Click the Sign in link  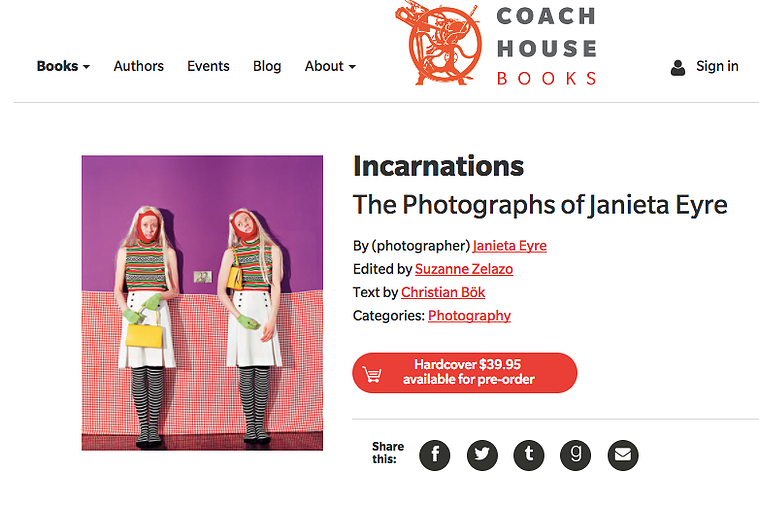(x=717, y=66)
